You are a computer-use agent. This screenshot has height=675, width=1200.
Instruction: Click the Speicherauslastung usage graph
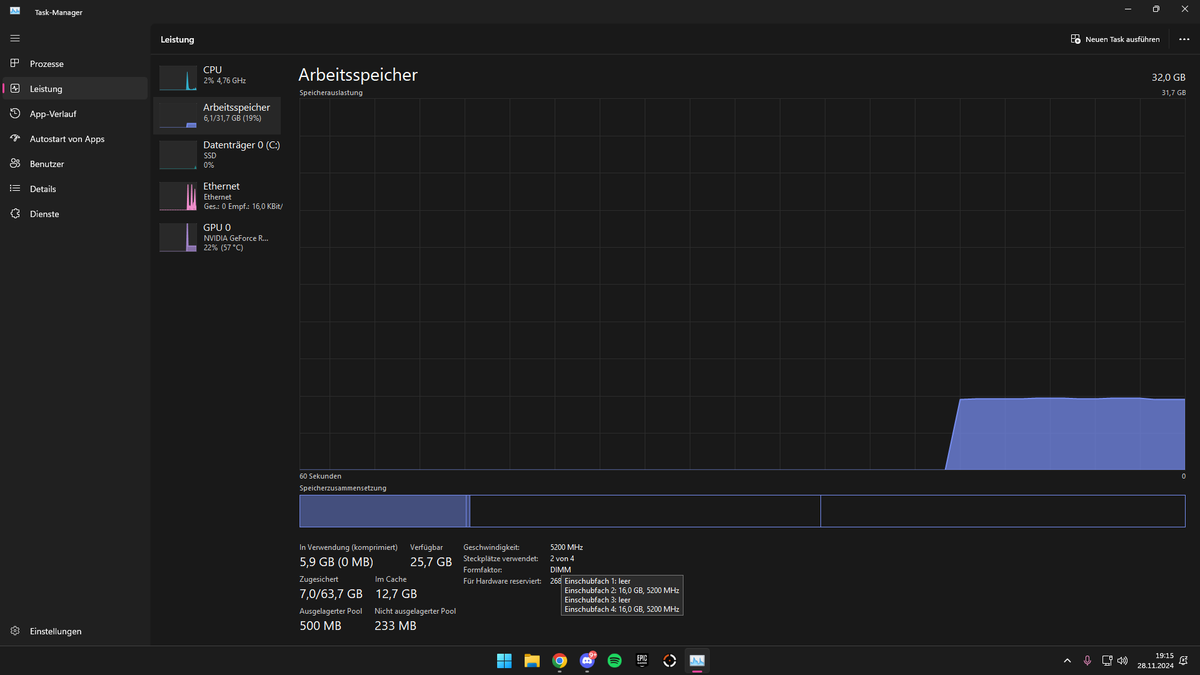pyautogui.click(x=742, y=284)
